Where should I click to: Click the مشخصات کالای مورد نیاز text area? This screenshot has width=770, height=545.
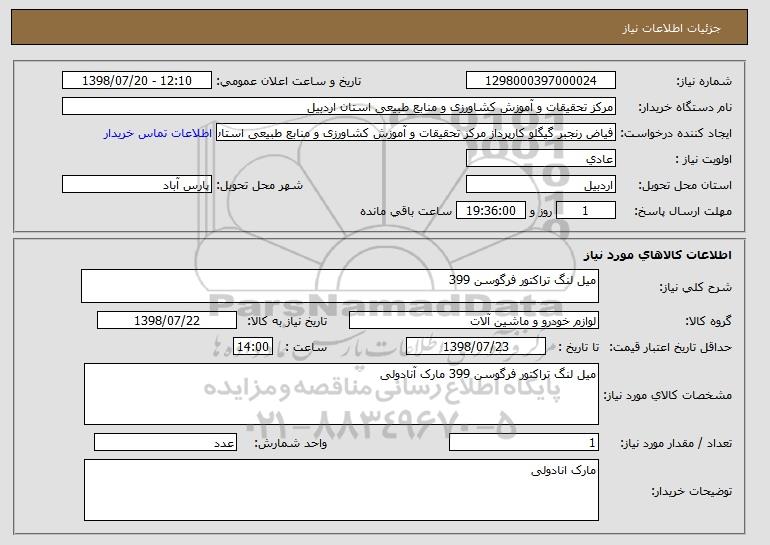(x=341, y=394)
